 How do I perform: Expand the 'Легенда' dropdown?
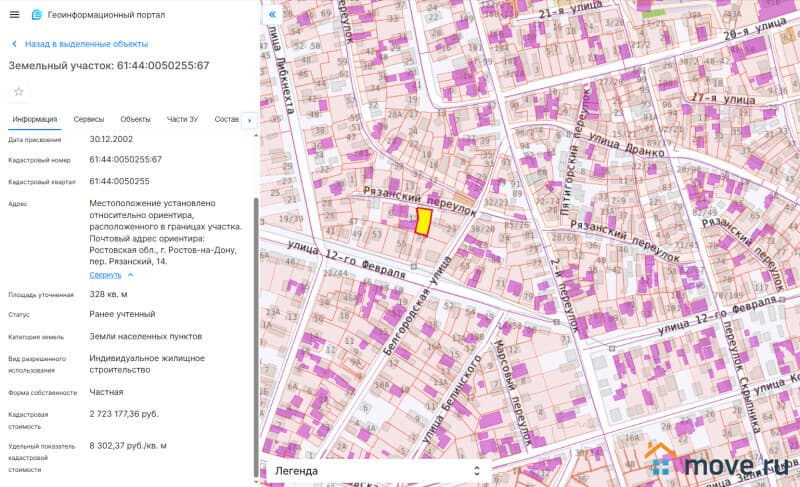[x=370, y=470]
